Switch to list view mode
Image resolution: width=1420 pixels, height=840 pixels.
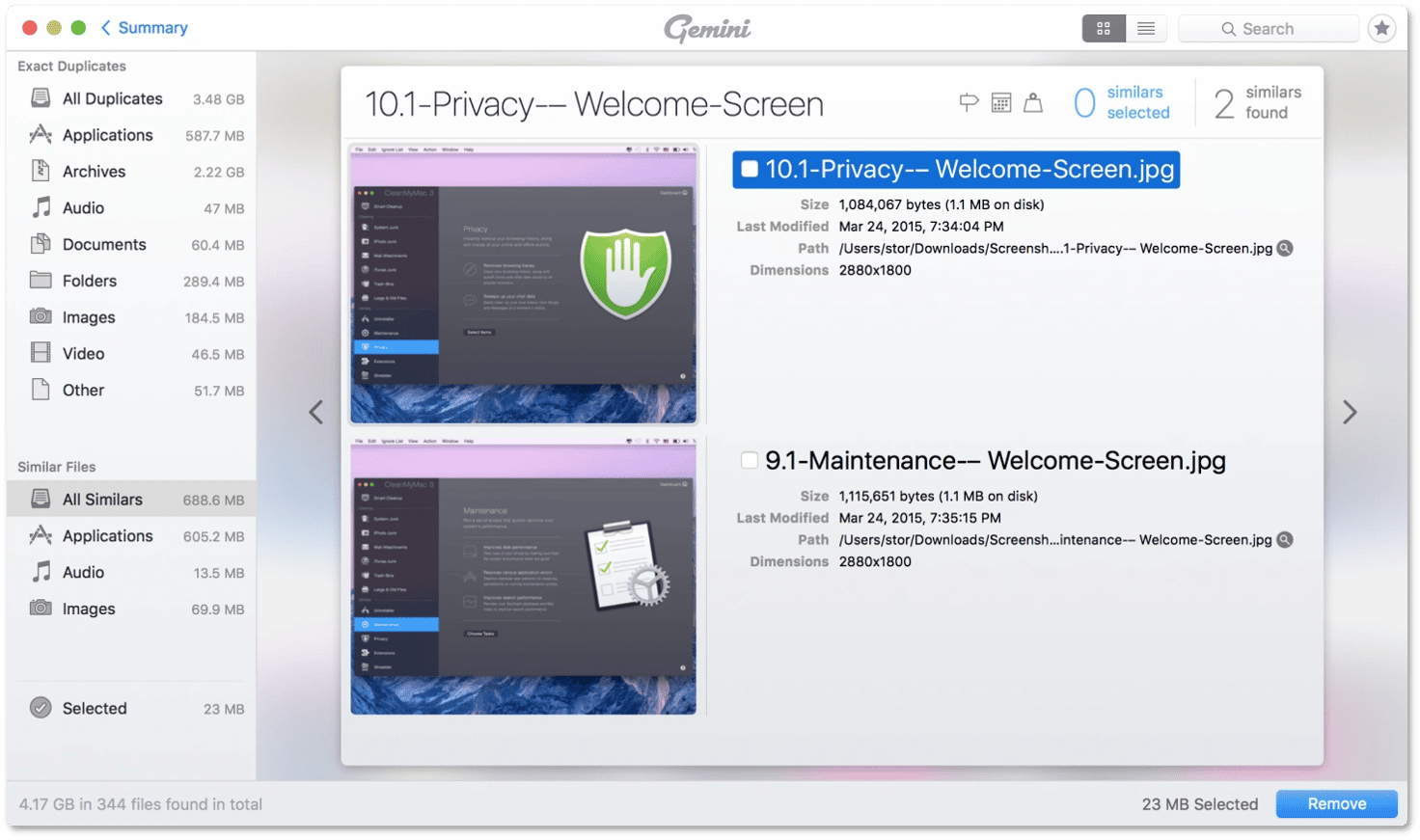click(x=1146, y=29)
